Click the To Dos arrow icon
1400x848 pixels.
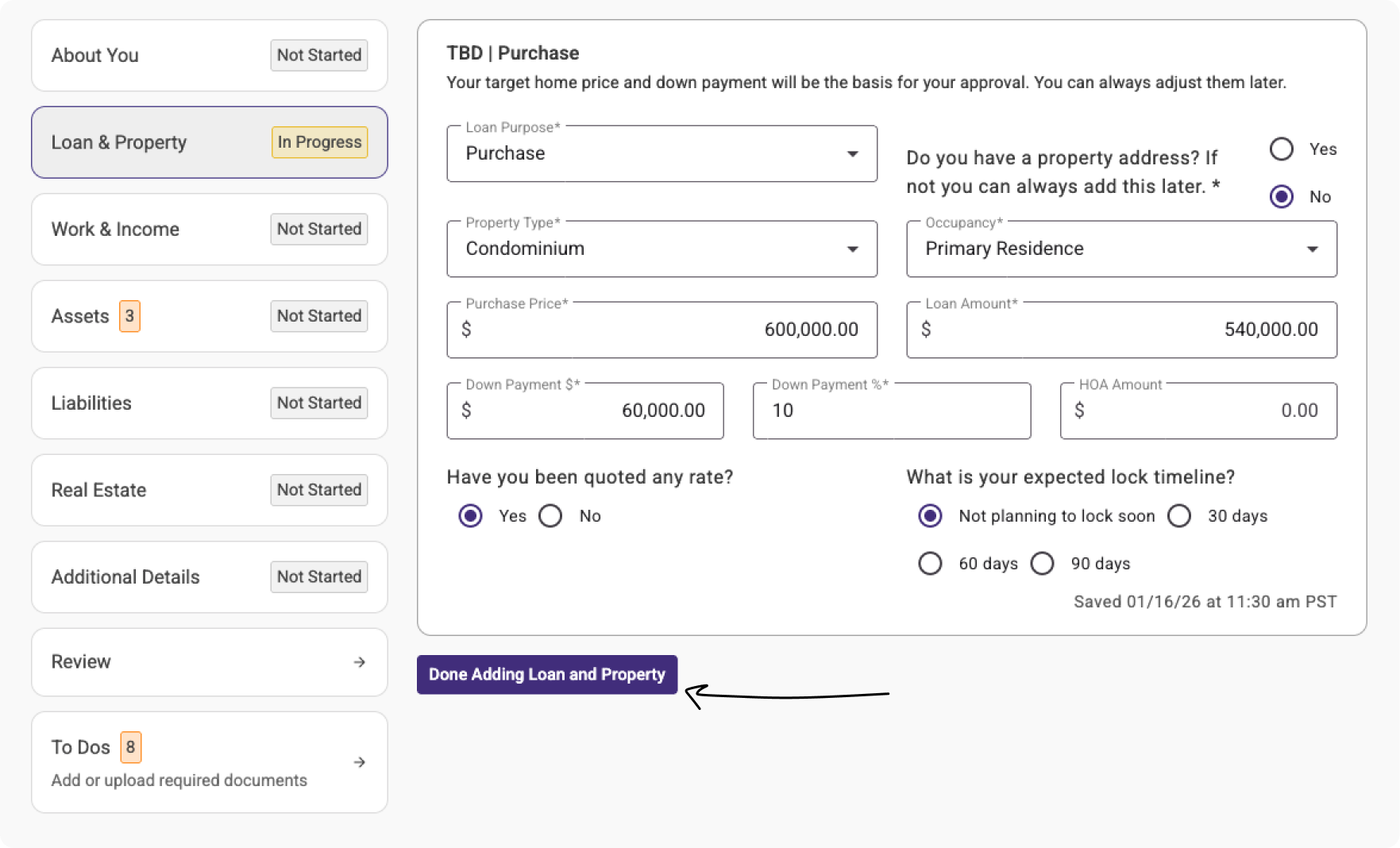point(359,762)
